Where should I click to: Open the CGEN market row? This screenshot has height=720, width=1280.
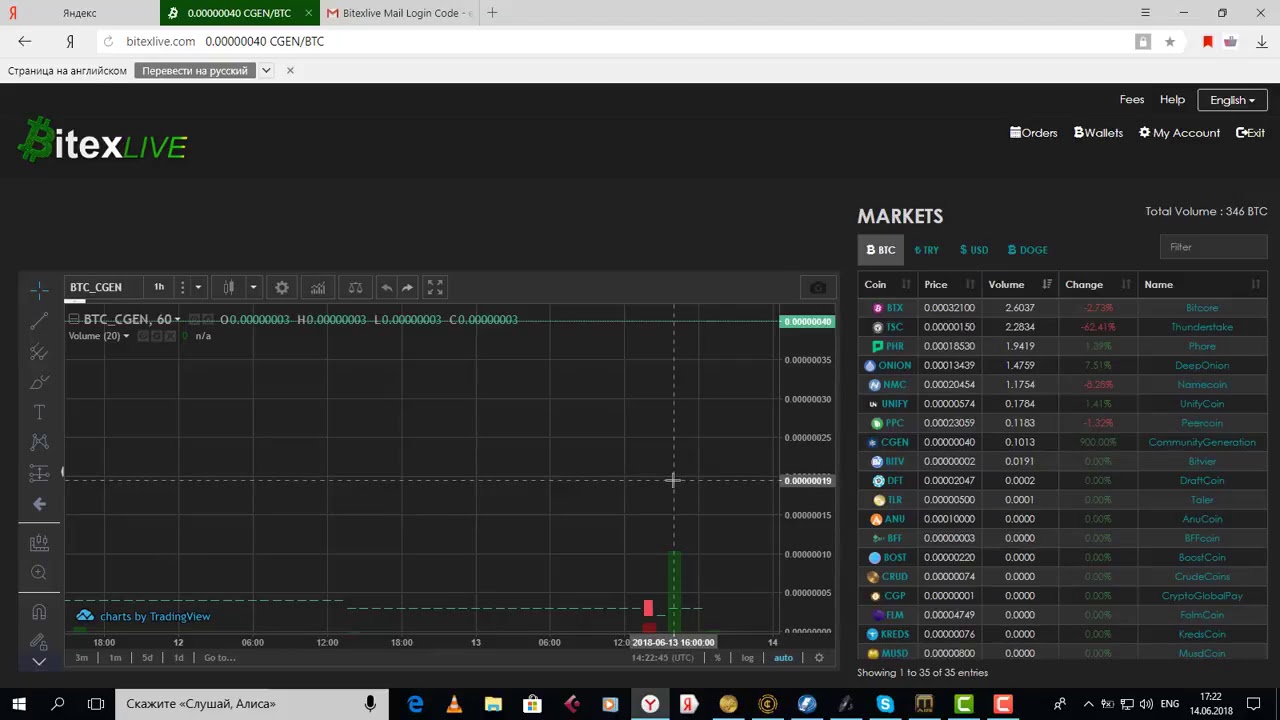pos(1062,442)
